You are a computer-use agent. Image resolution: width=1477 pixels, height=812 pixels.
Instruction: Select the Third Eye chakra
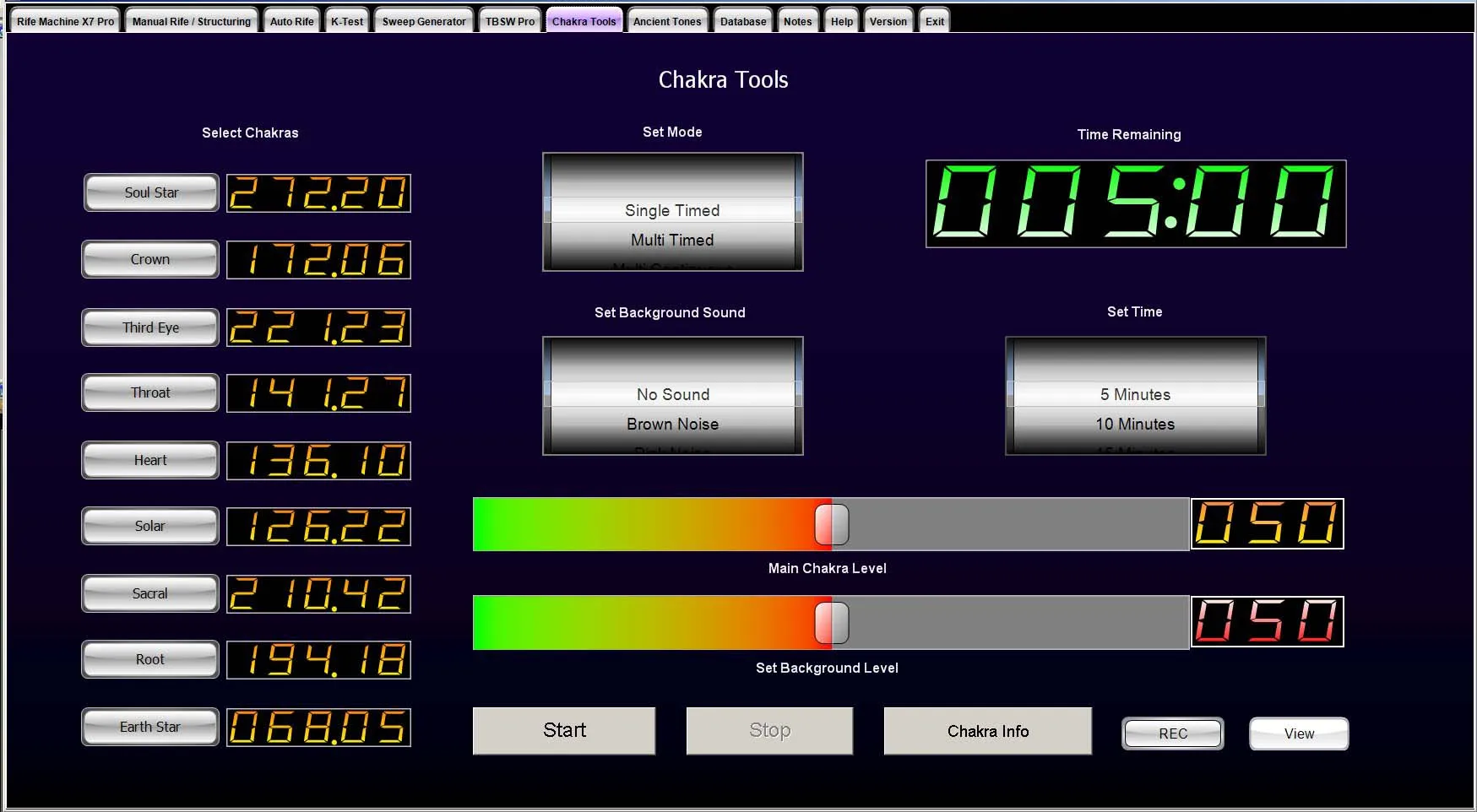[x=150, y=328]
